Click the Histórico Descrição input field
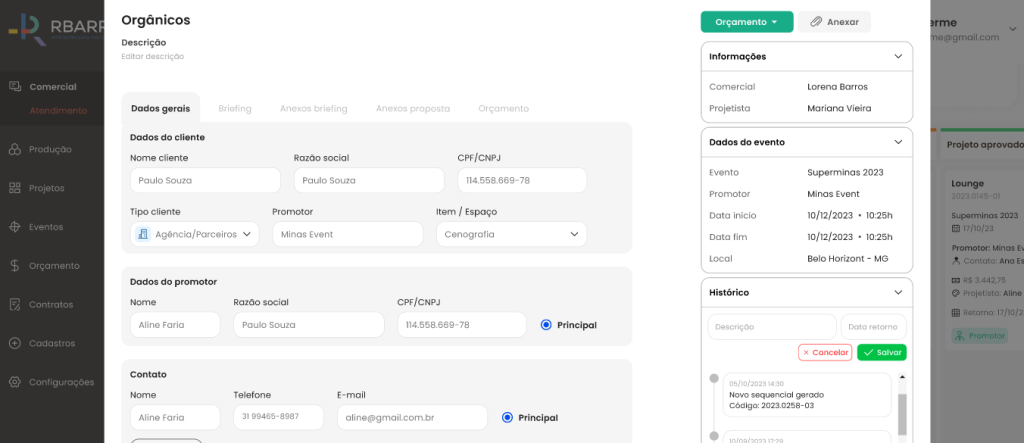The height and width of the screenshot is (443, 1024). [771, 327]
